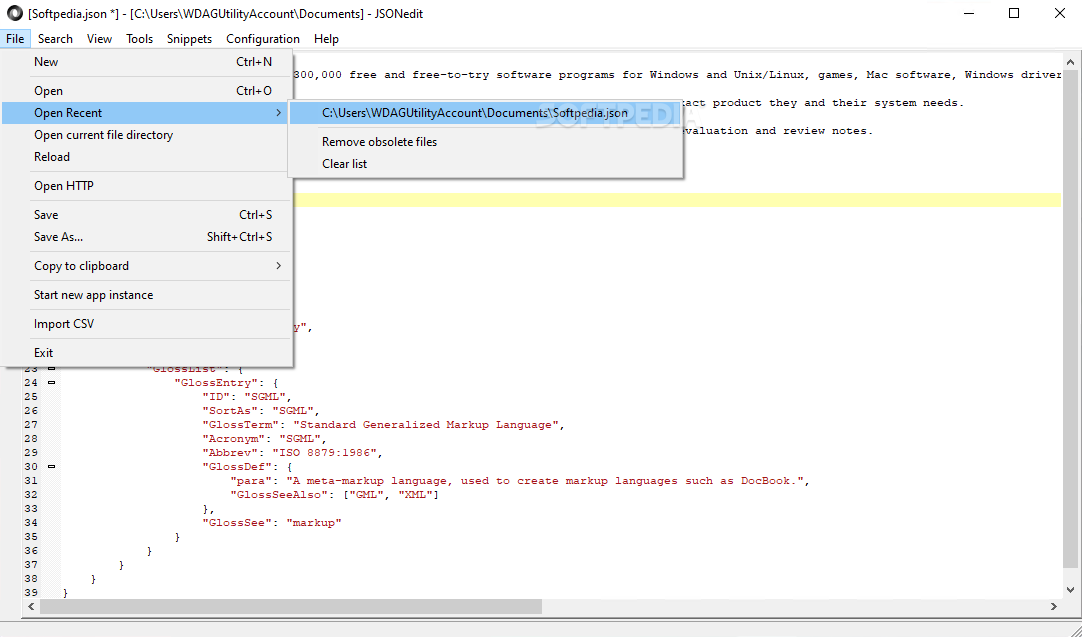Collapse the fold marker on line 30
1082x637 pixels.
[52, 467]
